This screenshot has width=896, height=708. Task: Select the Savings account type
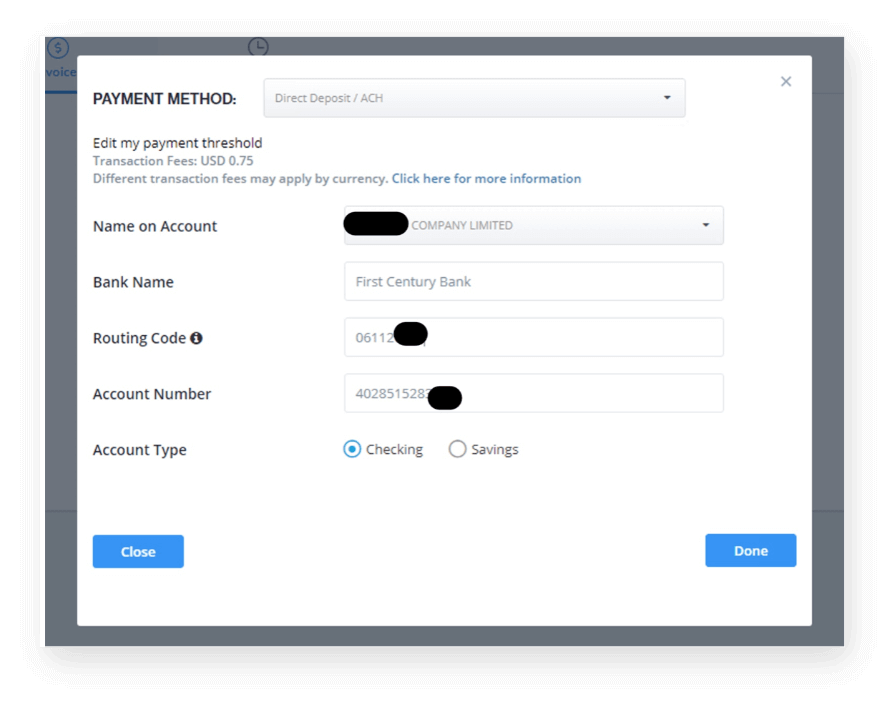(x=457, y=450)
